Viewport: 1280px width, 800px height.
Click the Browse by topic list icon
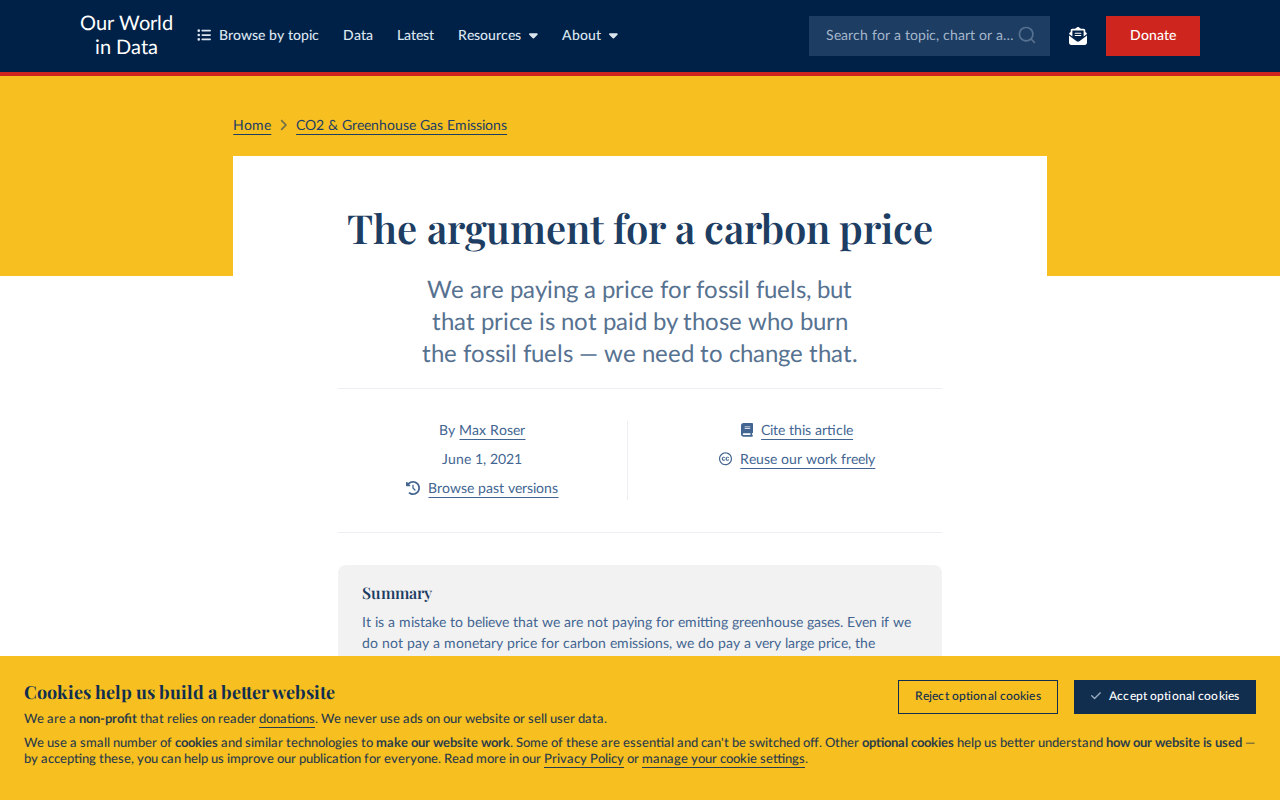(x=204, y=35)
